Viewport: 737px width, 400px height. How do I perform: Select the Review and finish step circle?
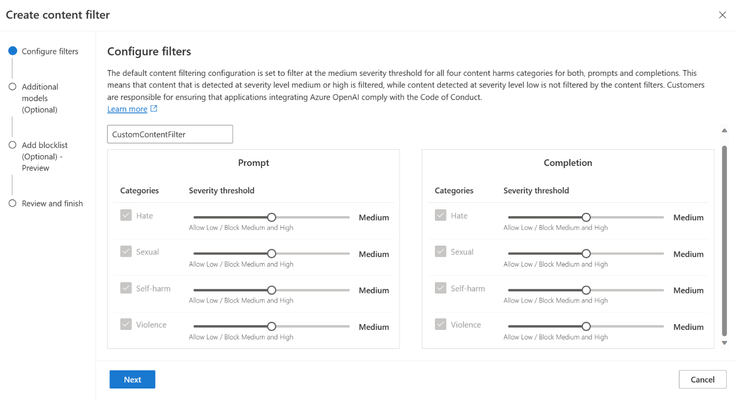13,203
